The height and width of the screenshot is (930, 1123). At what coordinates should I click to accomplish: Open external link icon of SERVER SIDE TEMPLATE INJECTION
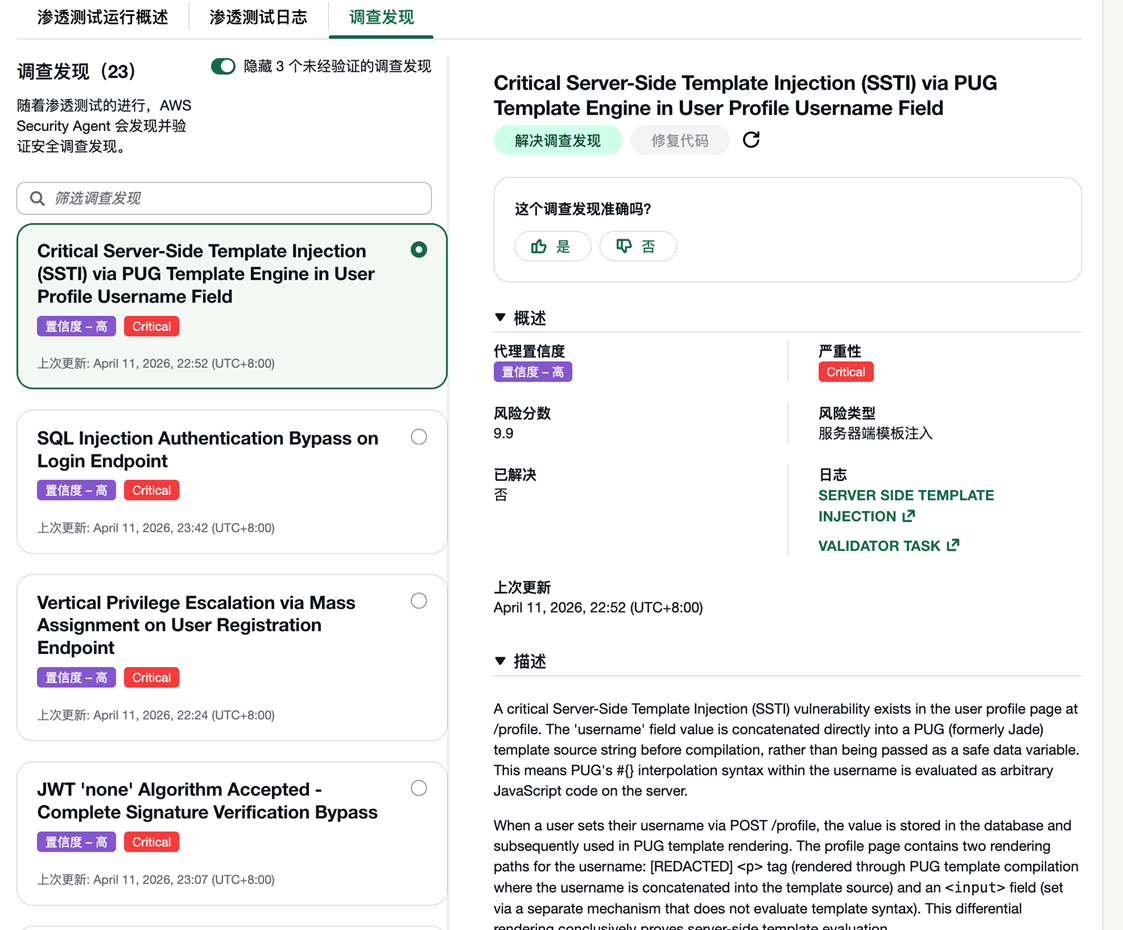click(908, 516)
